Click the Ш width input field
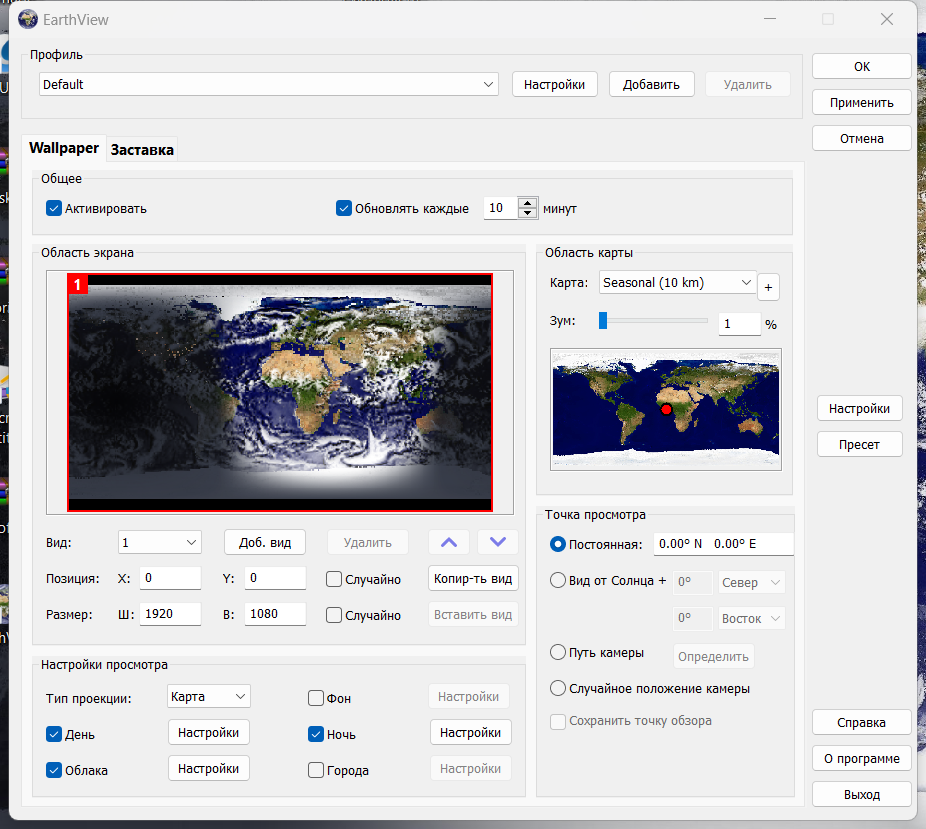 pyautogui.click(x=170, y=615)
